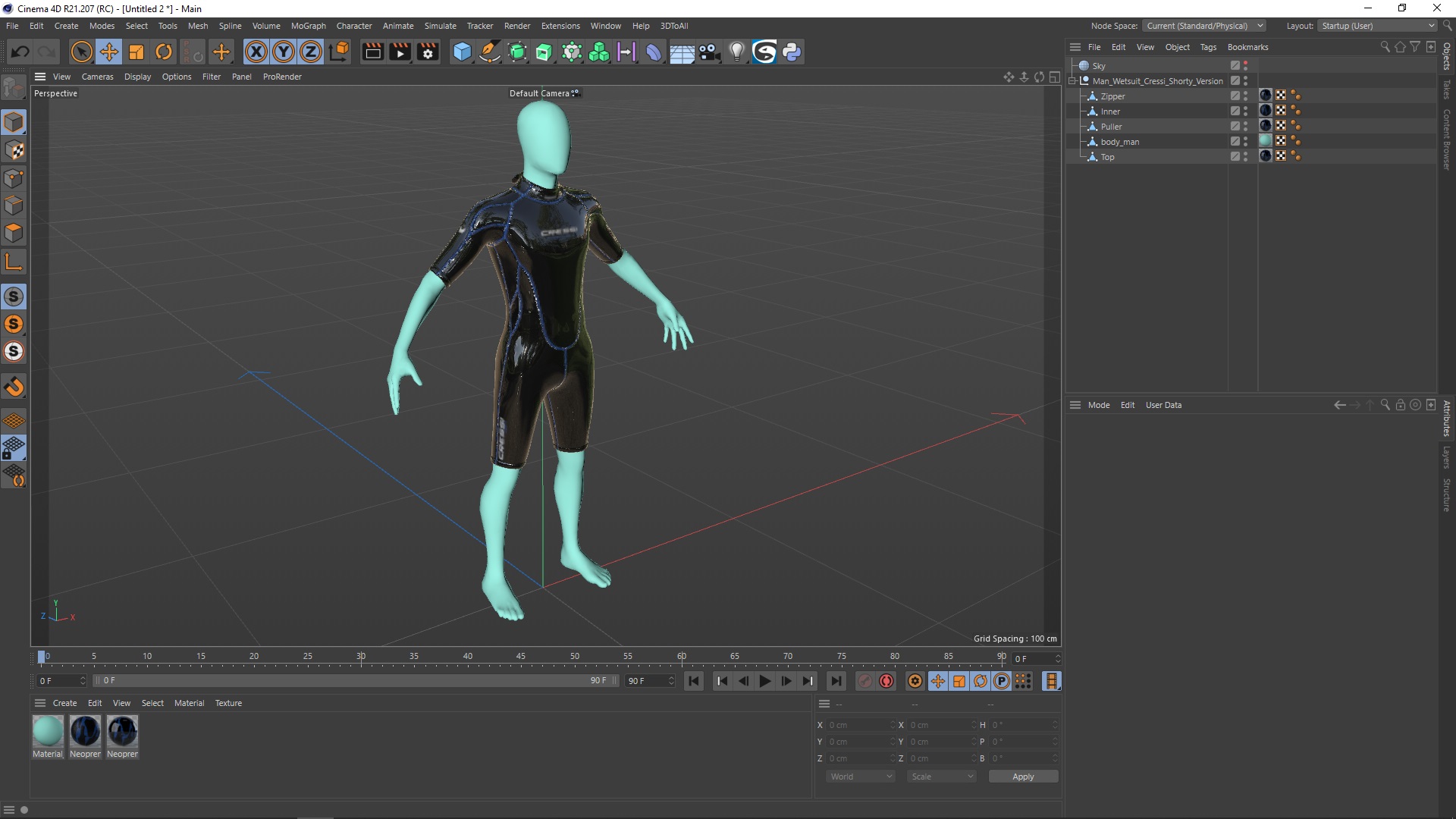Go to end of animation
This screenshot has width=1456, height=819.
tap(836, 681)
